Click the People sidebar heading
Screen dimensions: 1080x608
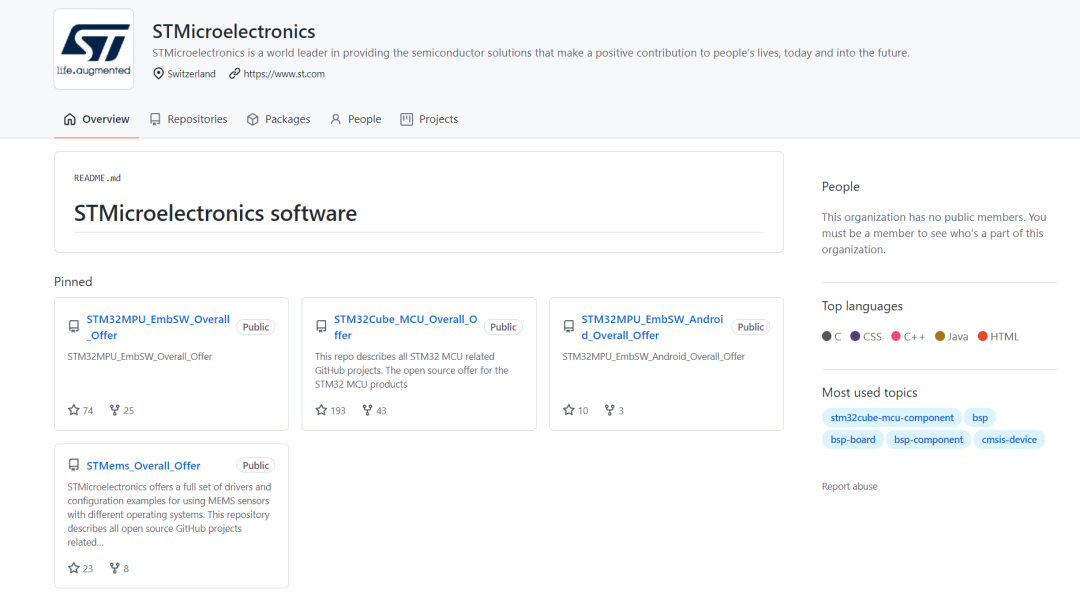pos(840,187)
